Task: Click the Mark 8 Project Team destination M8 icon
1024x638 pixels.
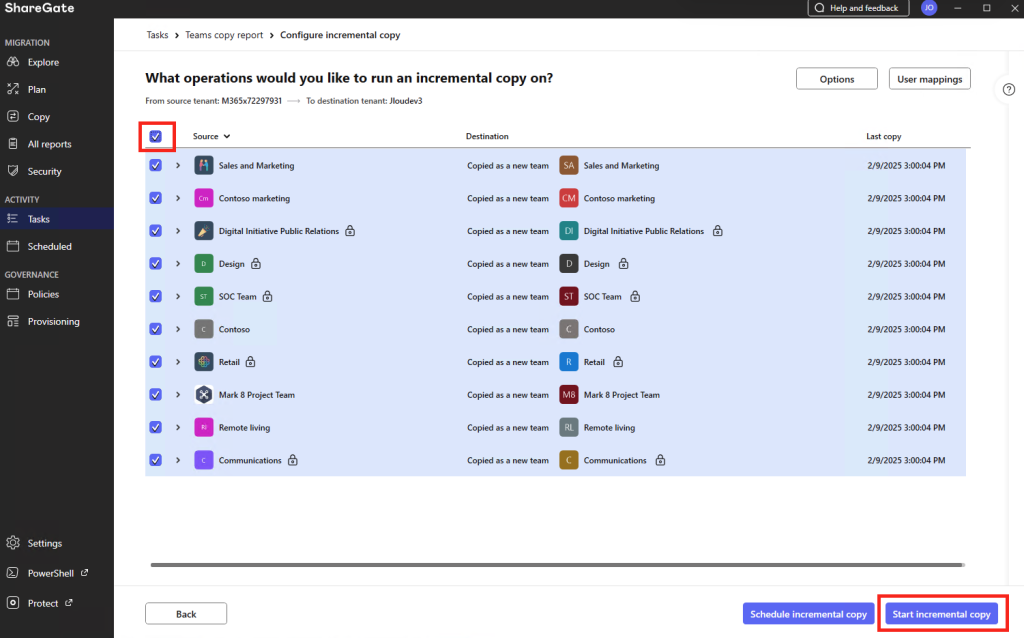Action: (x=569, y=394)
